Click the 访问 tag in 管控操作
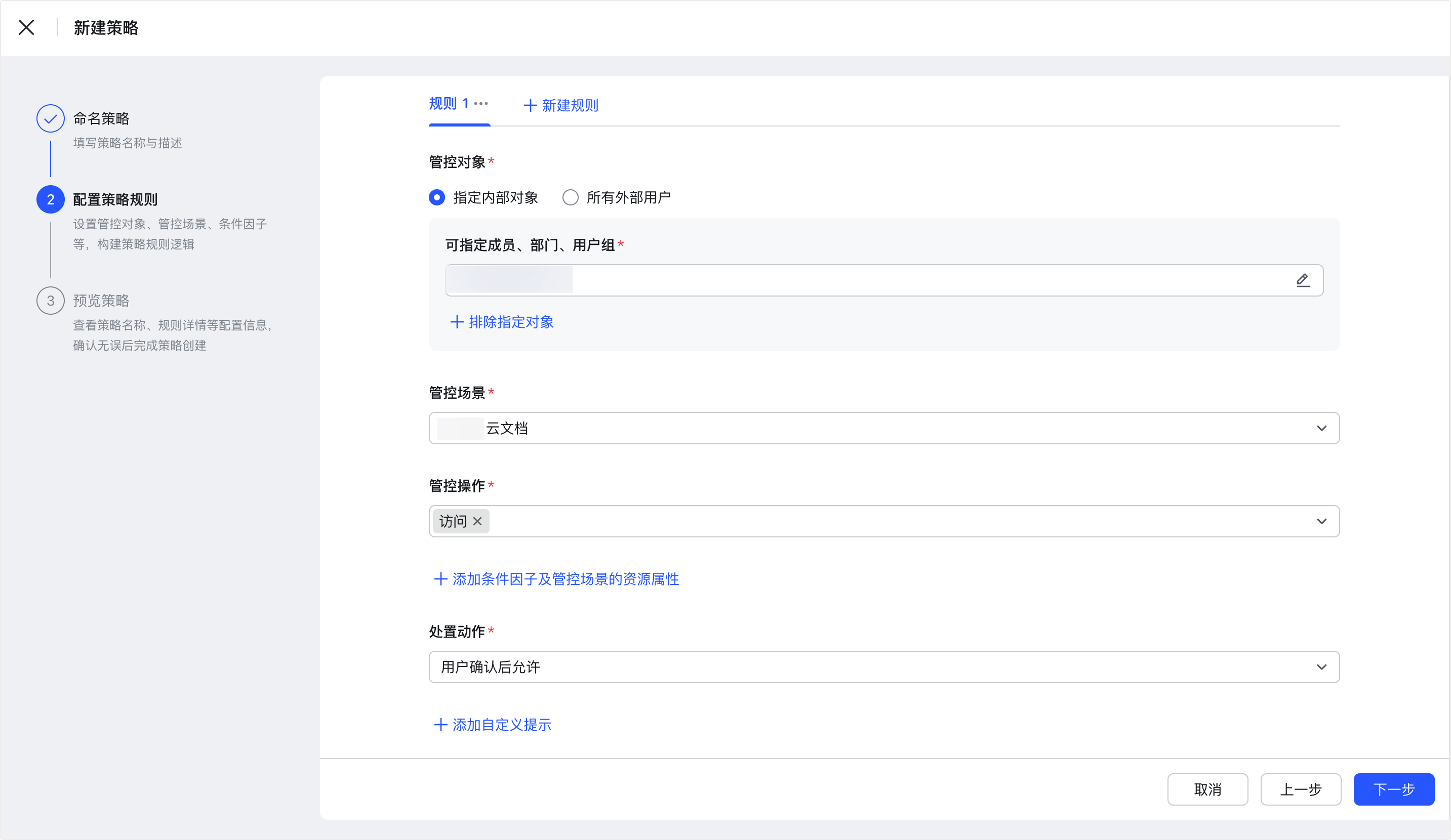The image size is (1451, 840). [461, 521]
